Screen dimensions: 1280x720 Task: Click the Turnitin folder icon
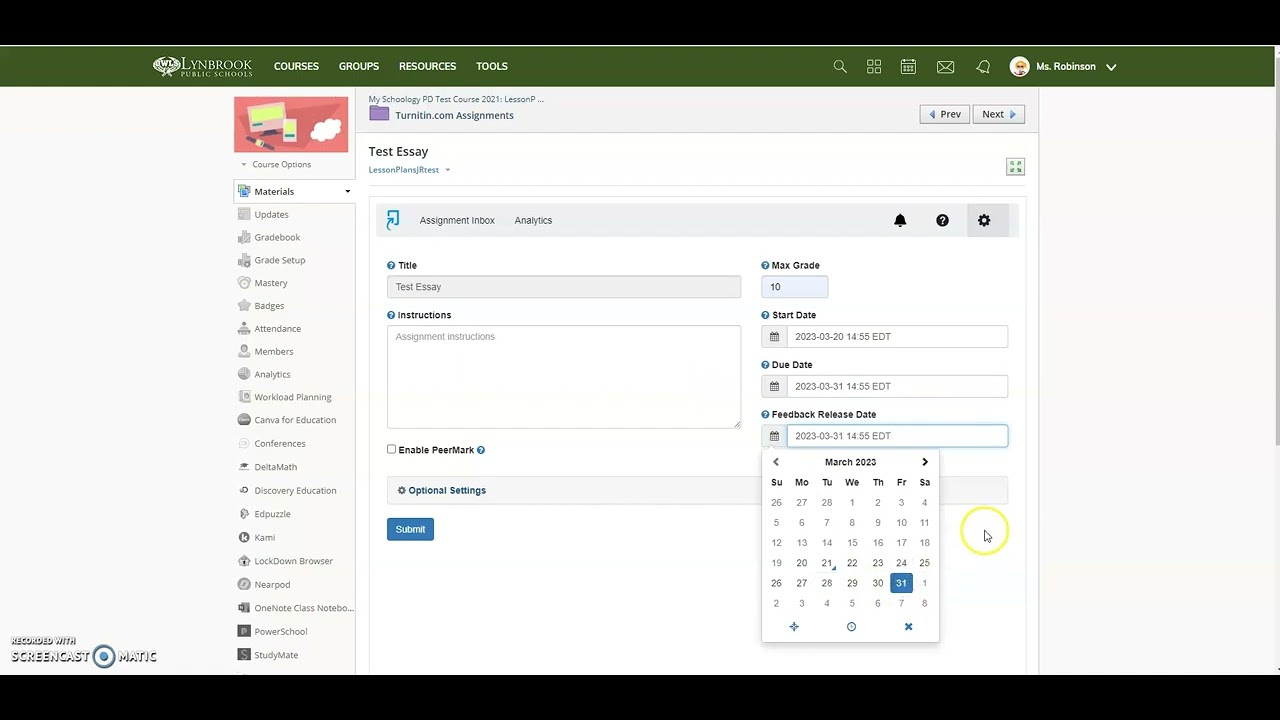(x=379, y=114)
